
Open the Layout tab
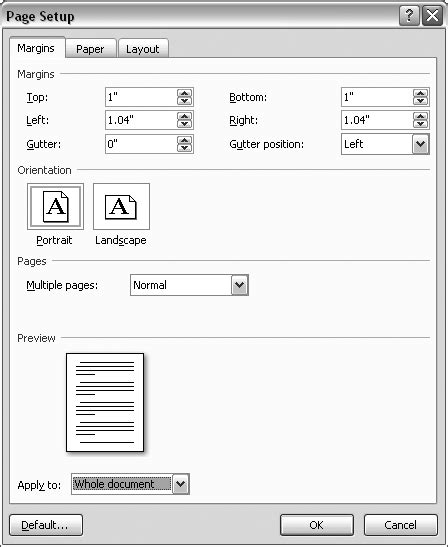tap(143, 49)
